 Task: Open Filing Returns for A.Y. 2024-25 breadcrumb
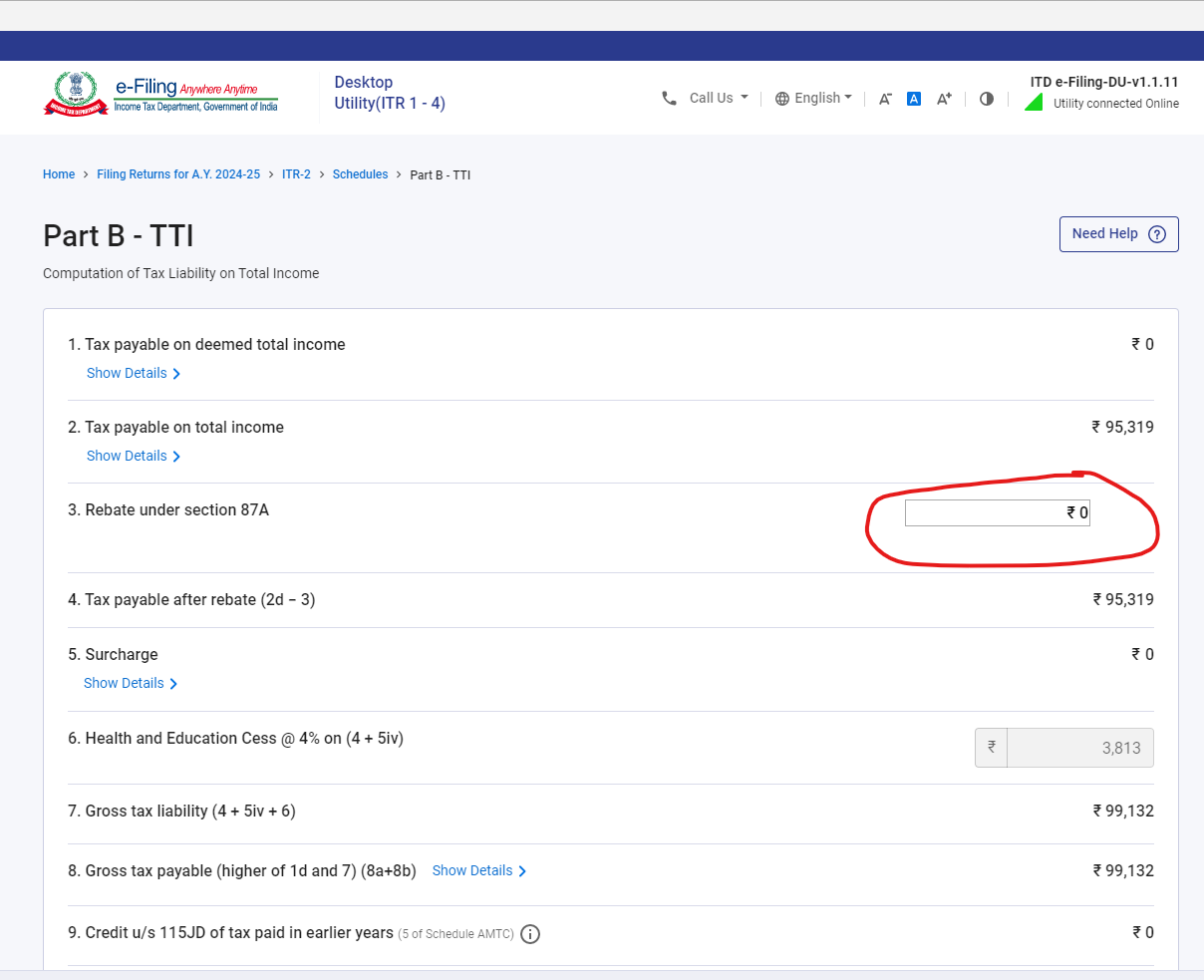point(178,174)
